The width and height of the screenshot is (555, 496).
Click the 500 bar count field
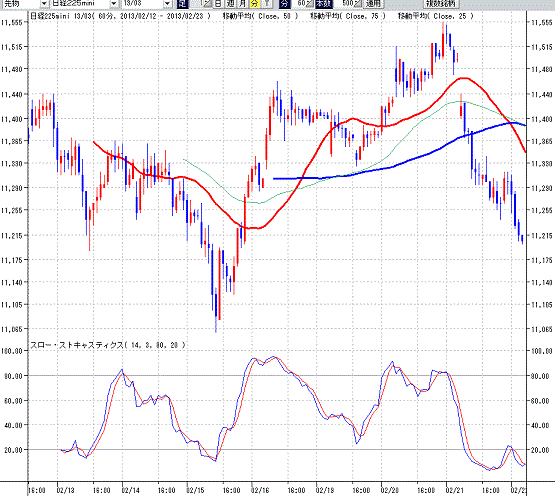(343, 4)
